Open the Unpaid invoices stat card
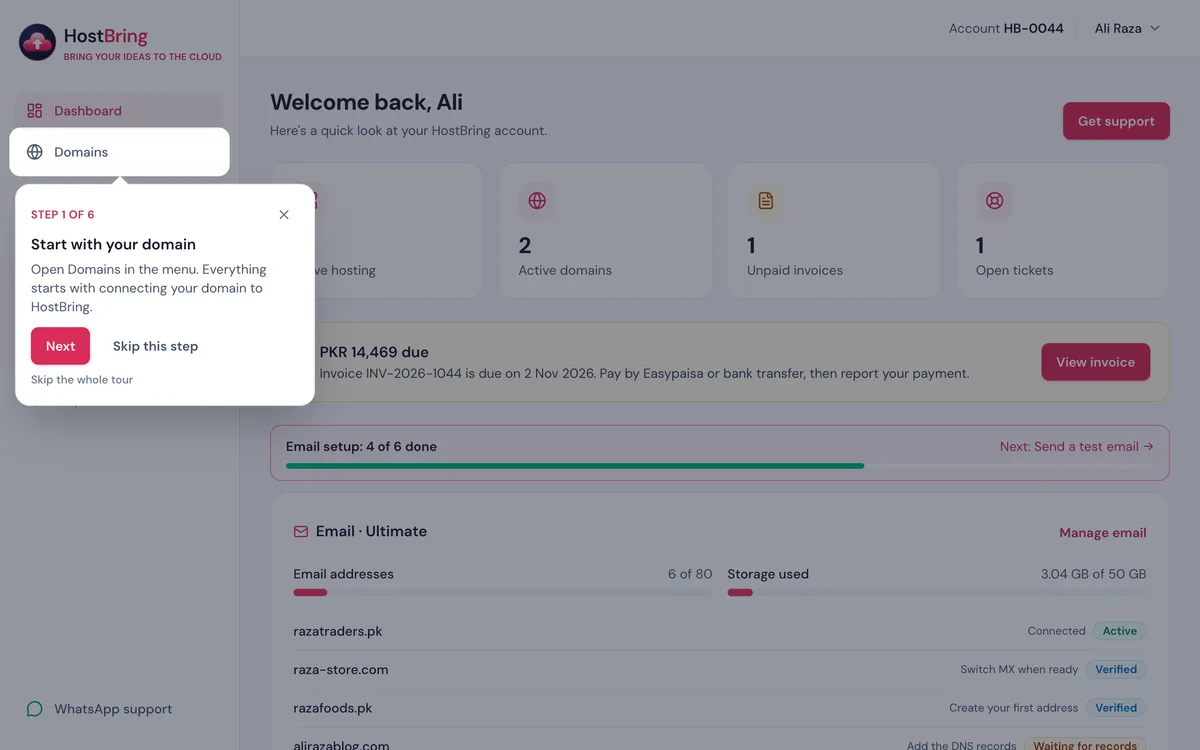The height and width of the screenshot is (750, 1200). coord(834,230)
